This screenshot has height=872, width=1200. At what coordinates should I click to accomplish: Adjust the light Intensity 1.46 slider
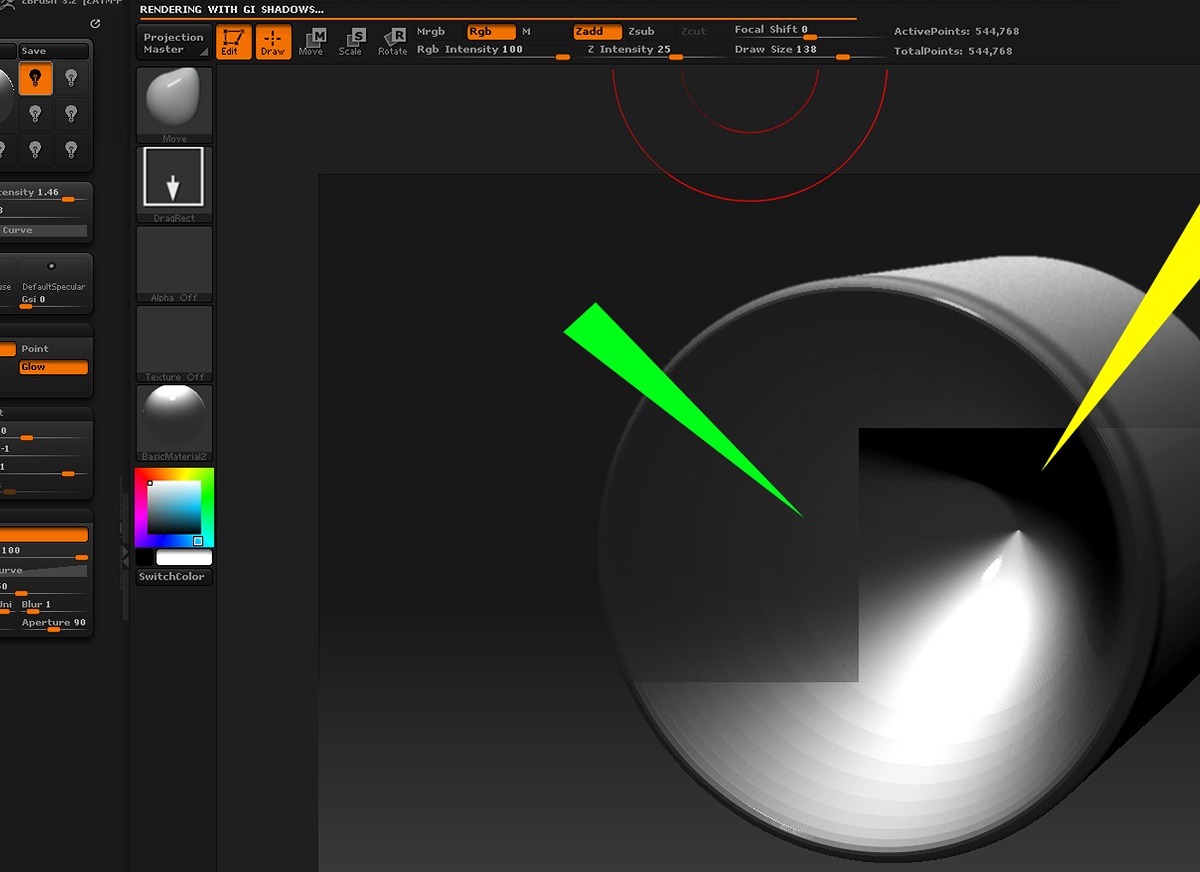pos(44,194)
